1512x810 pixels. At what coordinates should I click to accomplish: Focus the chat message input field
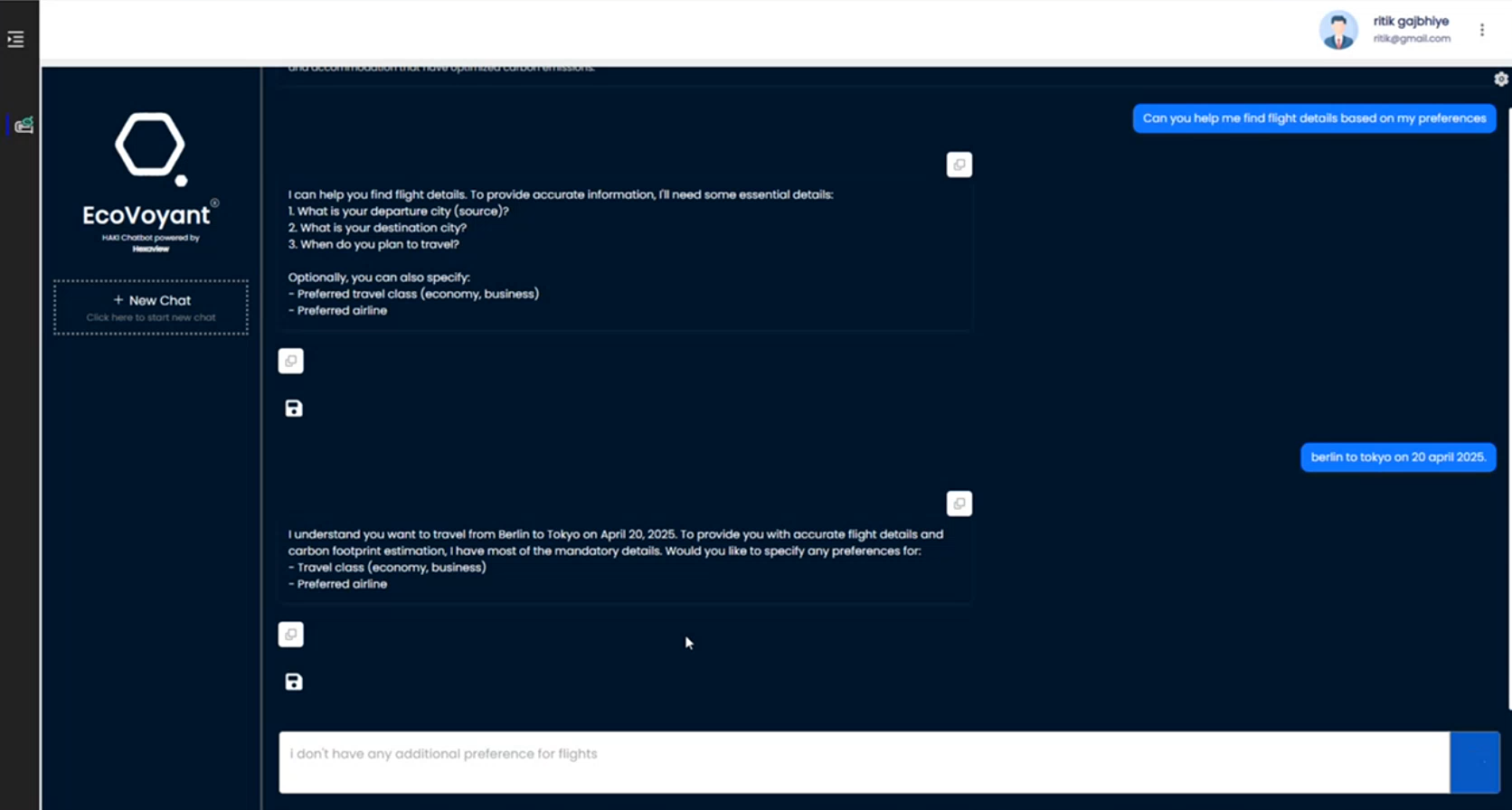(864, 762)
